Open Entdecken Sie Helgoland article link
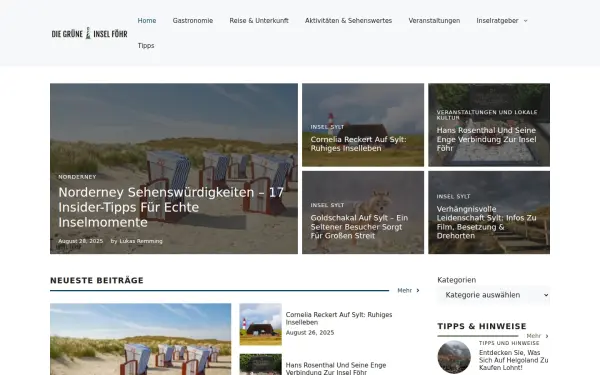Image resolution: width=600 pixels, height=375 pixels. [x=514, y=360]
